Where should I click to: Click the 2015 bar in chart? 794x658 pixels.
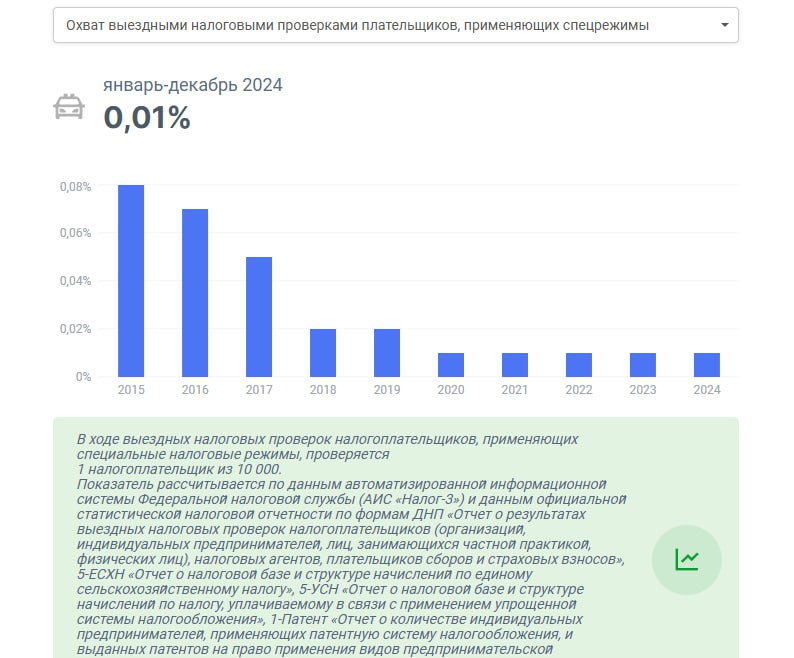[x=131, y=281]
